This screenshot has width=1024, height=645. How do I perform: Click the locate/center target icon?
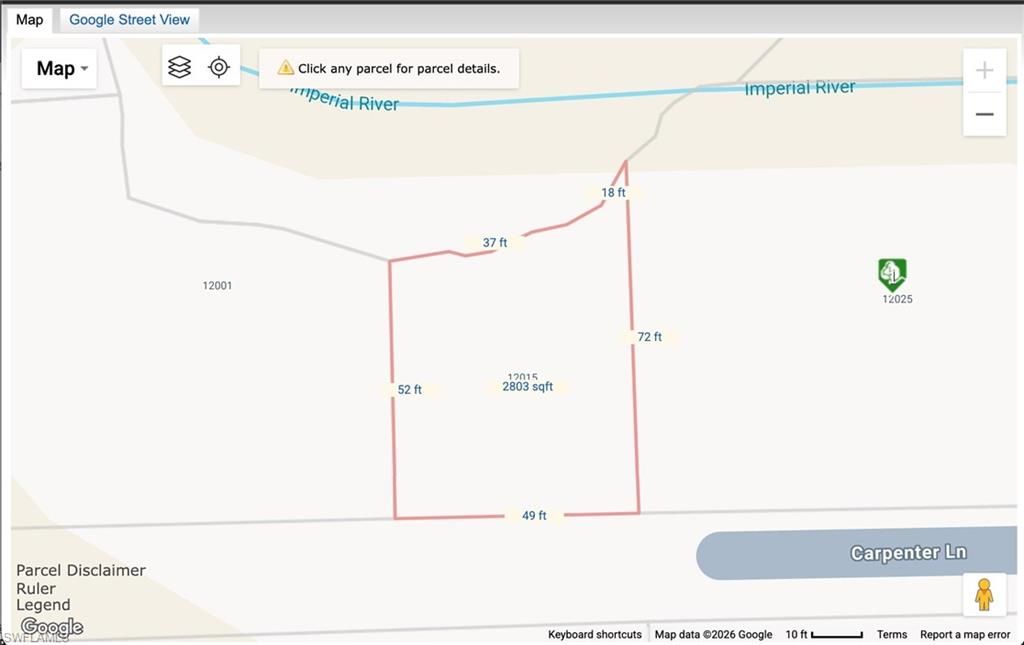click(x=219, y=67)
